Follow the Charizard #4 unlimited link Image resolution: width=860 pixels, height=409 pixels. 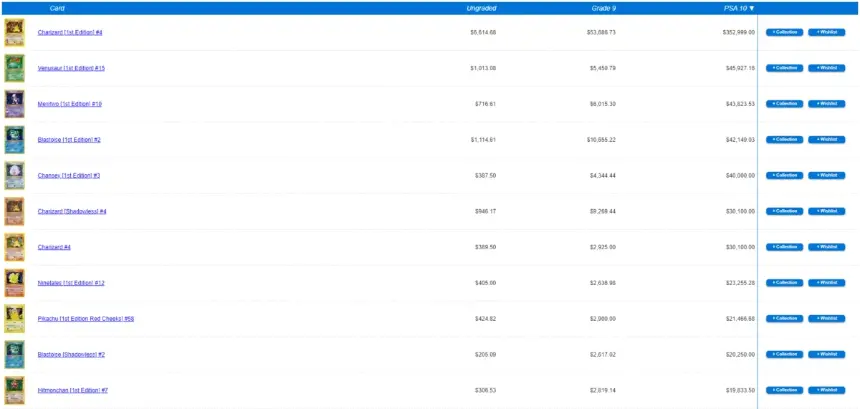[54, 247]
